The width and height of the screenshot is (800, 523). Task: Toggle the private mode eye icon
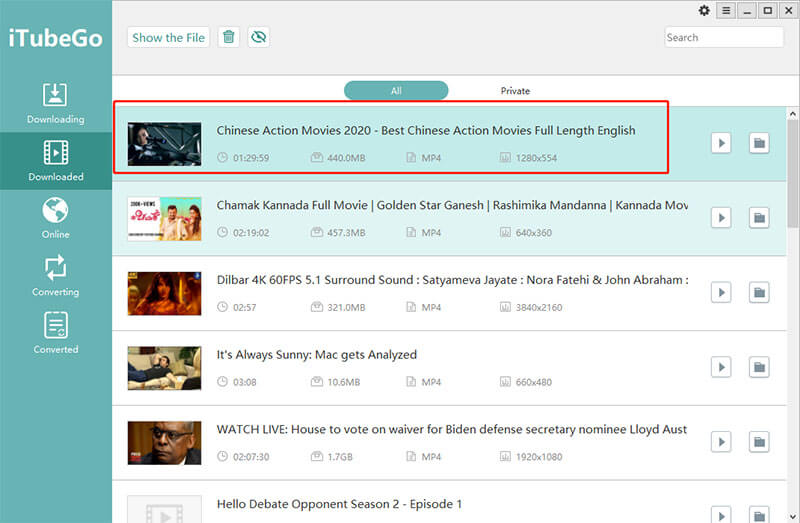click(259, 37)
